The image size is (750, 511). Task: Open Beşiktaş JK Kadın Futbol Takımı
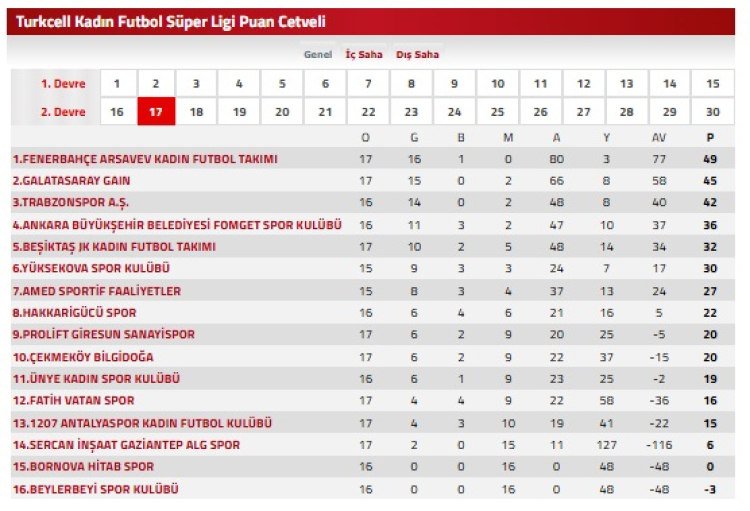pos(114,247)
